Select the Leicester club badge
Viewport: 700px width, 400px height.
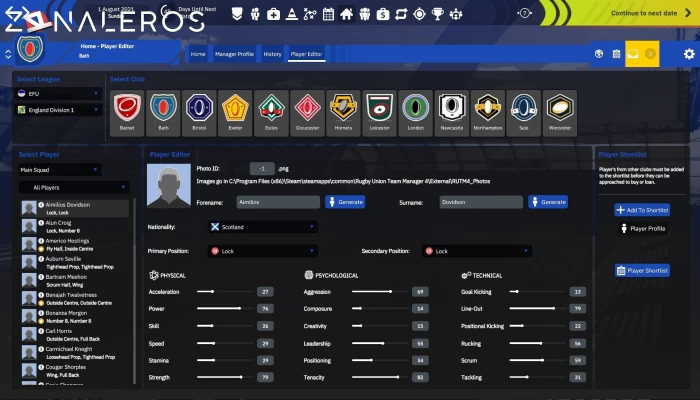[x=379, y=113]
